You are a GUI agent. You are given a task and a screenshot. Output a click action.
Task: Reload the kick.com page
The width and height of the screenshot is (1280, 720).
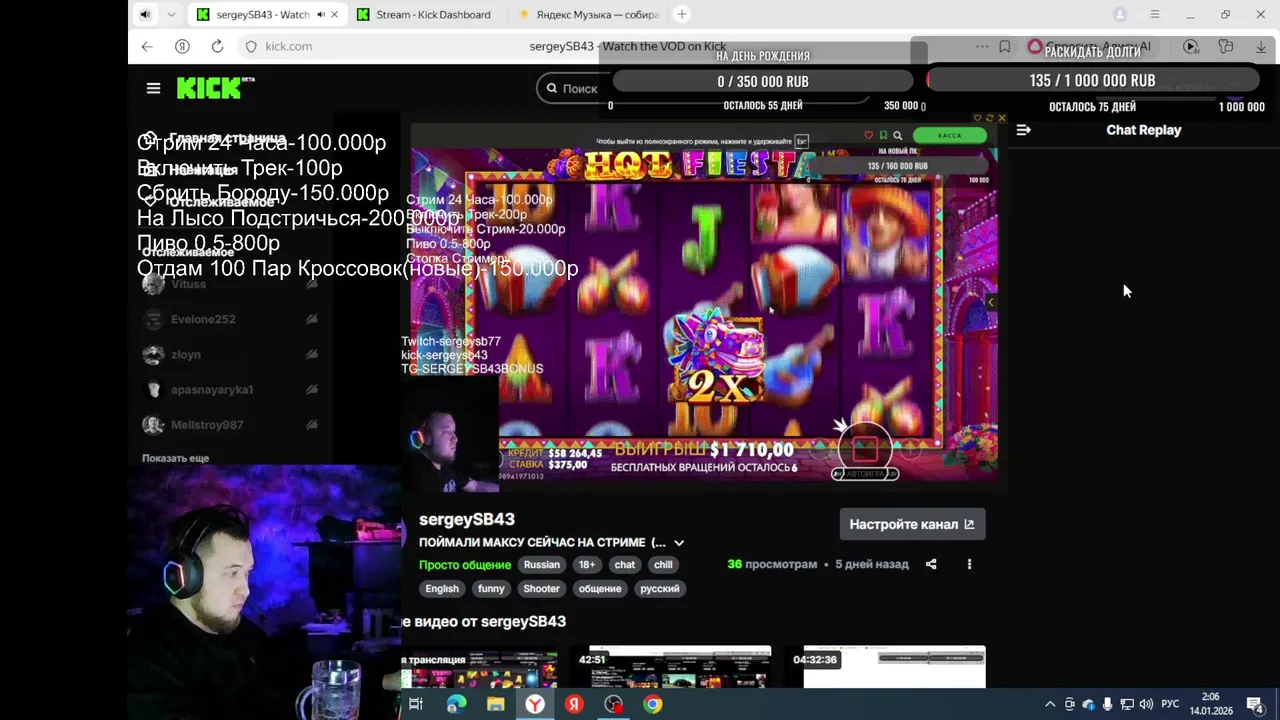point(217,46)
